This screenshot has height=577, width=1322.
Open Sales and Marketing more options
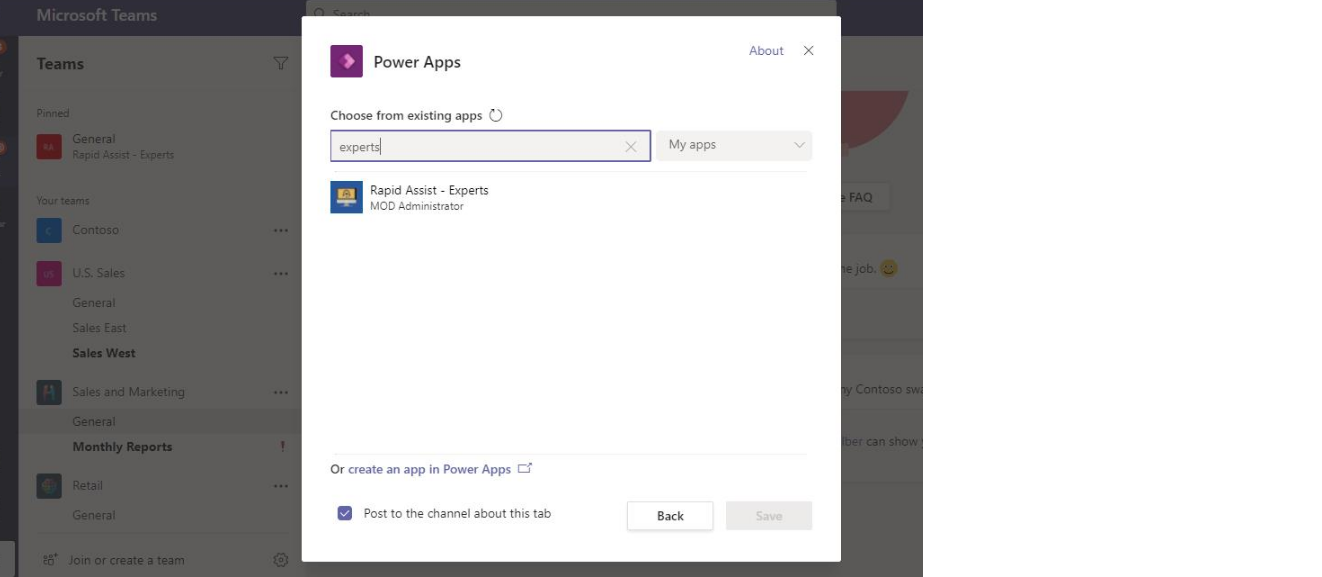281,392
